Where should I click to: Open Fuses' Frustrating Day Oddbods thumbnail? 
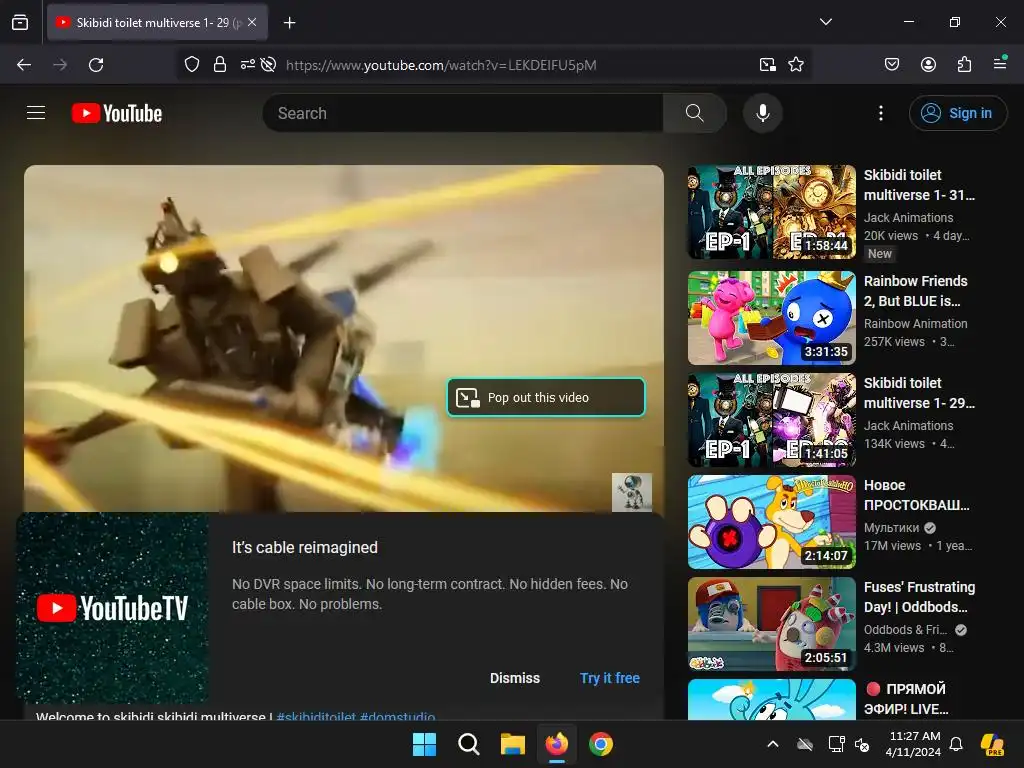pyautogui.click(x=771, y=624)
